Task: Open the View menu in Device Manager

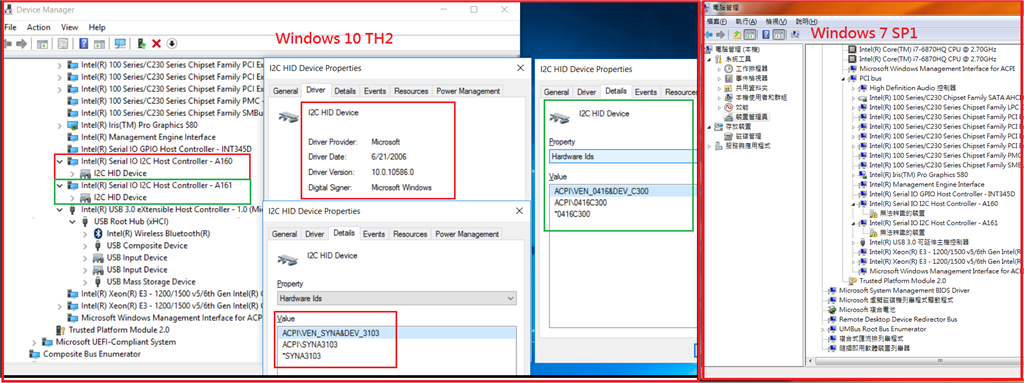Action: coord(70,27)
